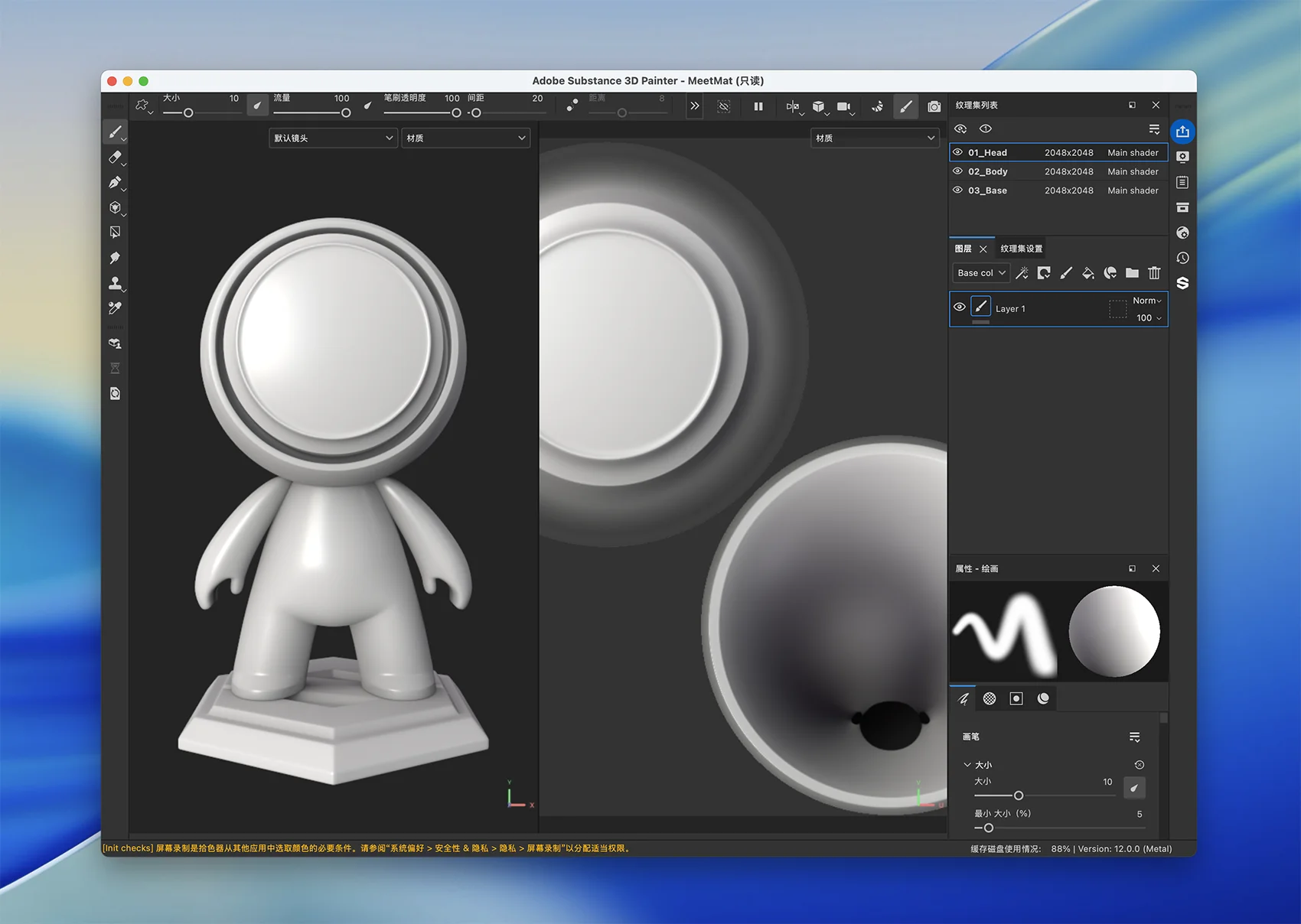Select the Clone stamp tool

click(115, 283)
